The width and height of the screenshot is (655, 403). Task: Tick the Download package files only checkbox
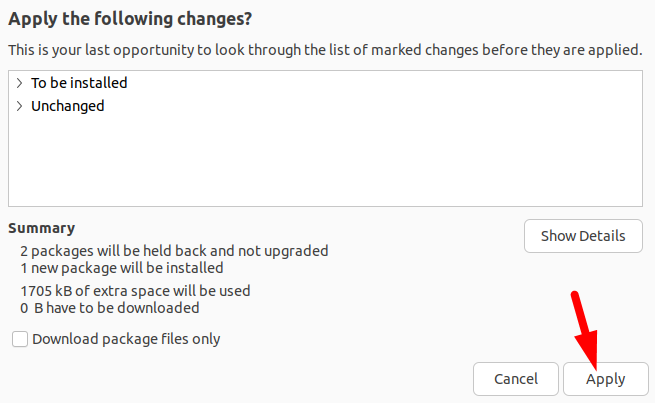(x=20, y=339)
